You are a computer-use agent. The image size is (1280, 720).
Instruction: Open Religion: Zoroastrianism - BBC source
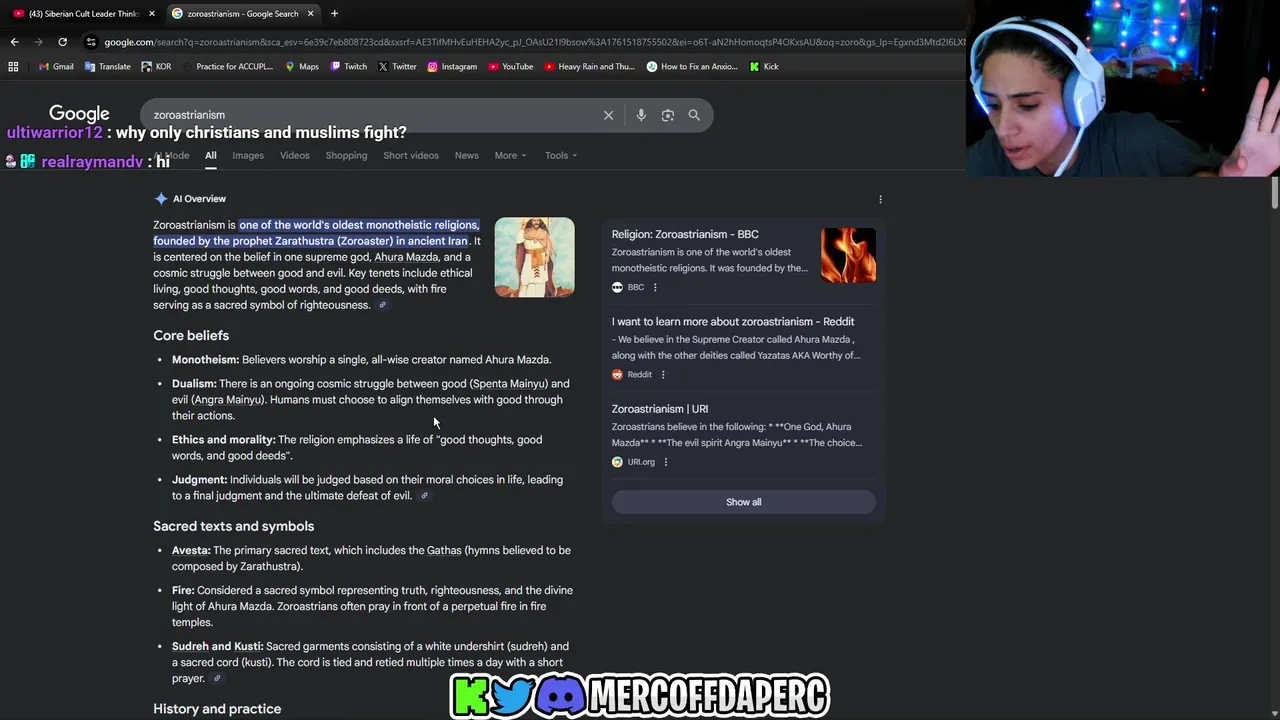point(685,234)
